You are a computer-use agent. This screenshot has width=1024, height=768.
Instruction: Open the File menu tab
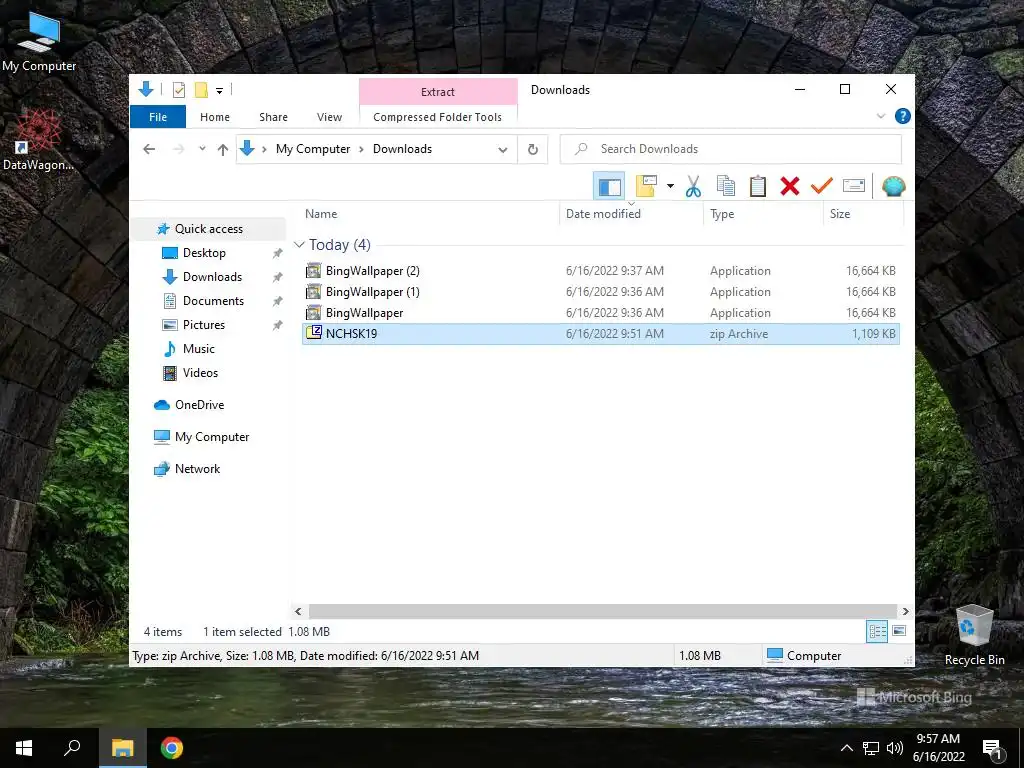click(158, 117)
